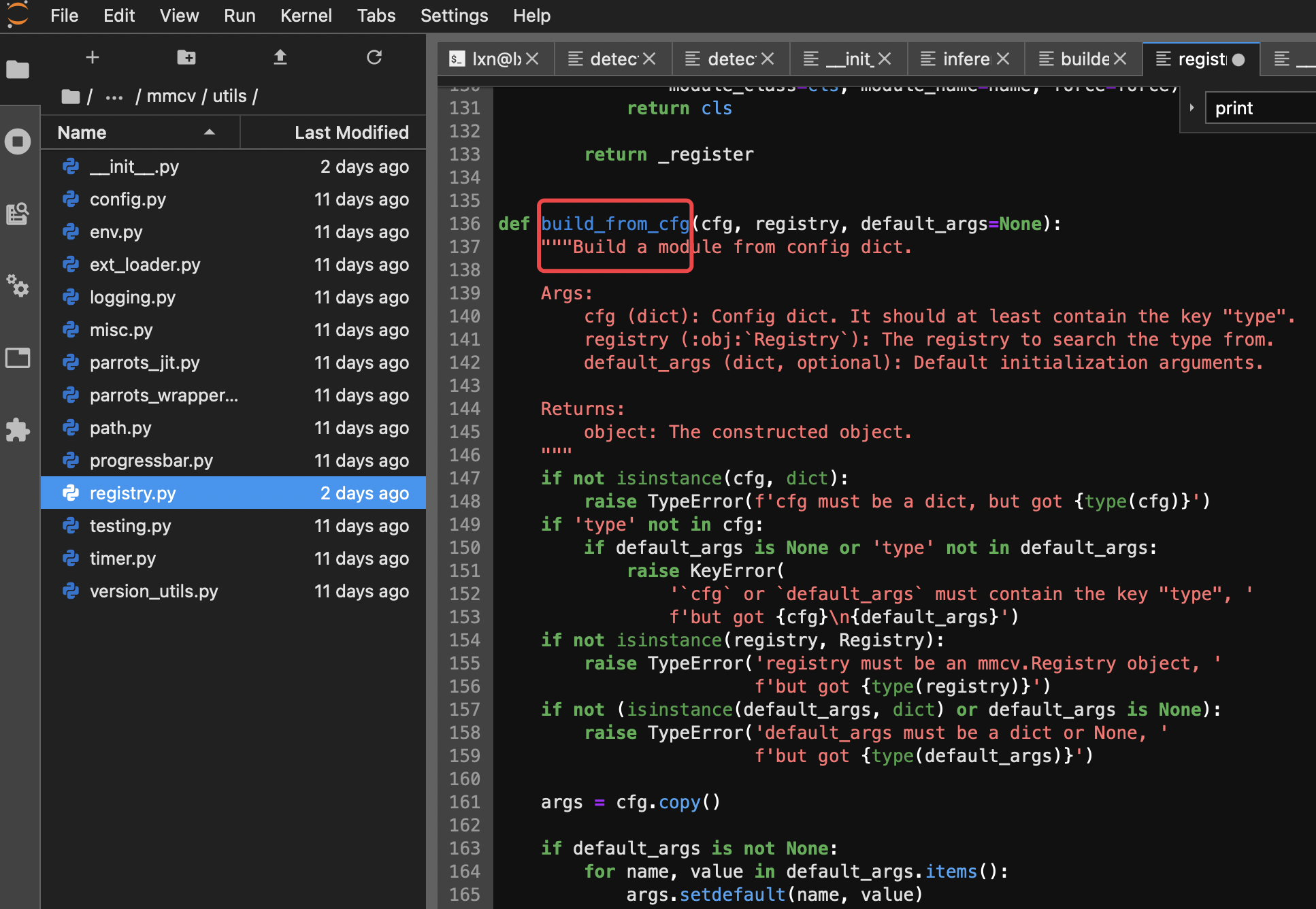The height and width of the screenshot is (909, 1316).
Task: Open the Extension Manager puzzle icon
Action: [x=18, y=430]
